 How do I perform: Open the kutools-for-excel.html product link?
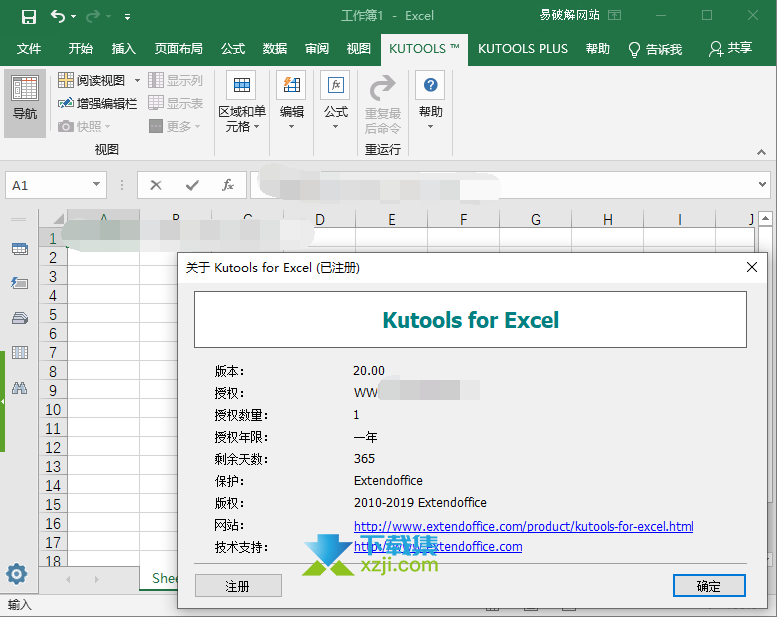click(523, 526)
